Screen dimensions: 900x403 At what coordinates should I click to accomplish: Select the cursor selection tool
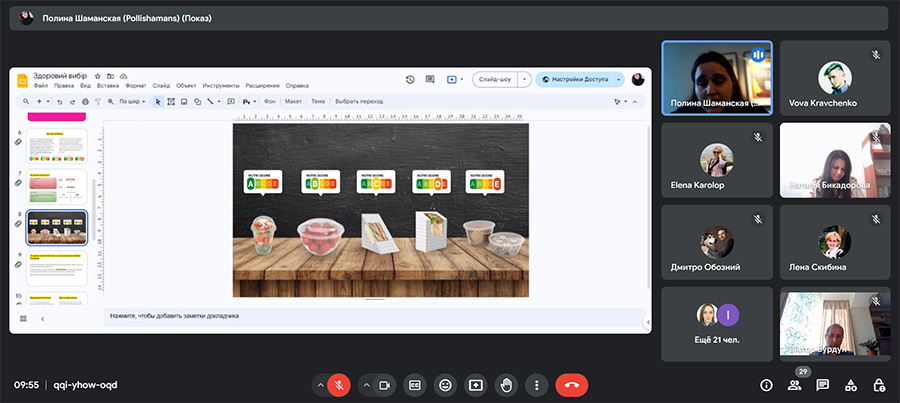(x=158, y=102)
